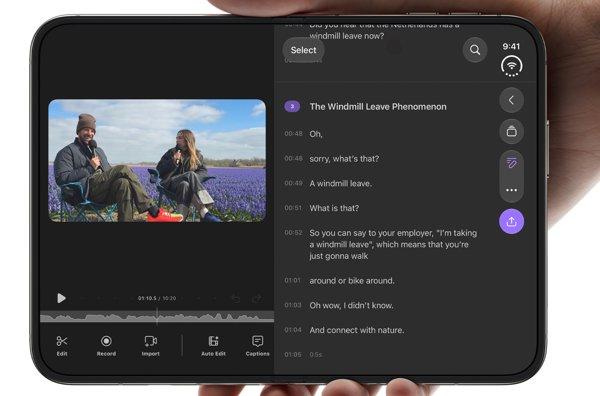Select the line 'What is that?'
Viewport: 600px width, 396px height.
(334, 208)
